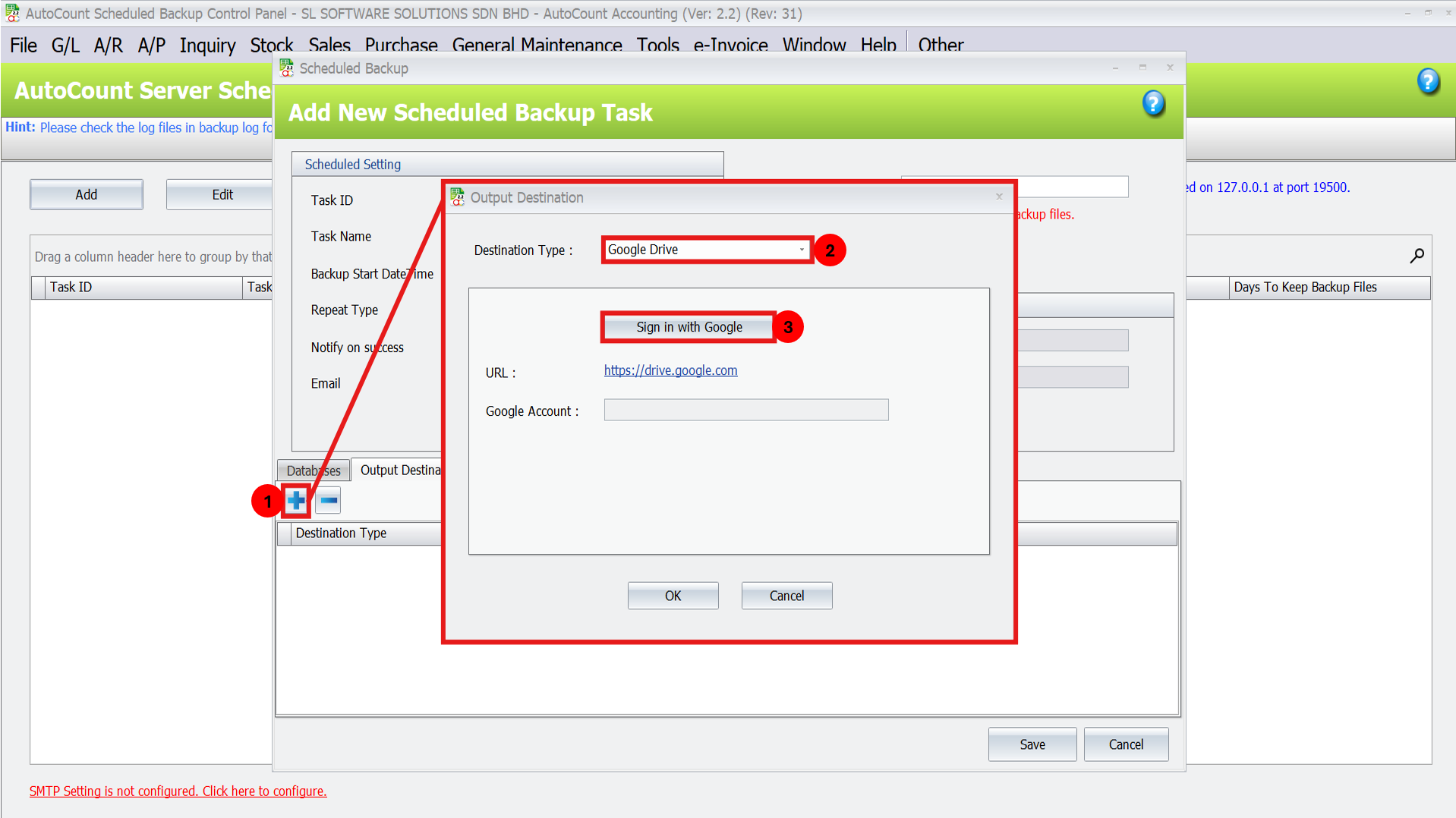
Task: Click the Add task button
Action: (86, 195)
